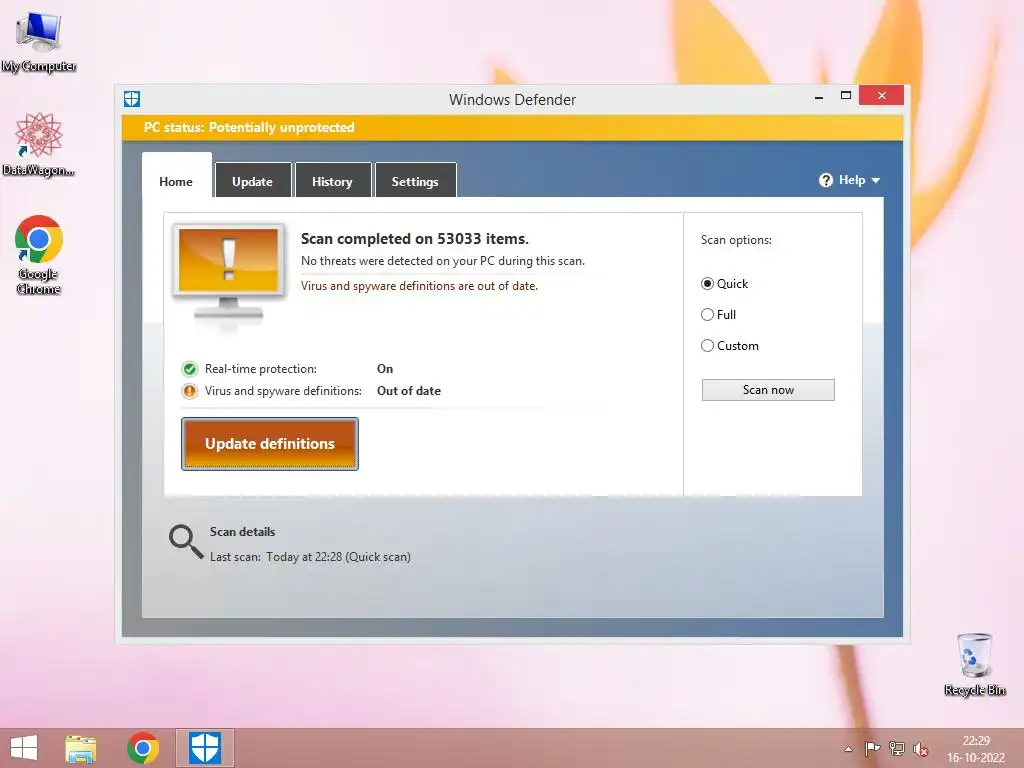Click 'Last scan: Today at 22:28 (Quick scan)'
Viewport: 1024px width, 768px height.
(310, 557)
